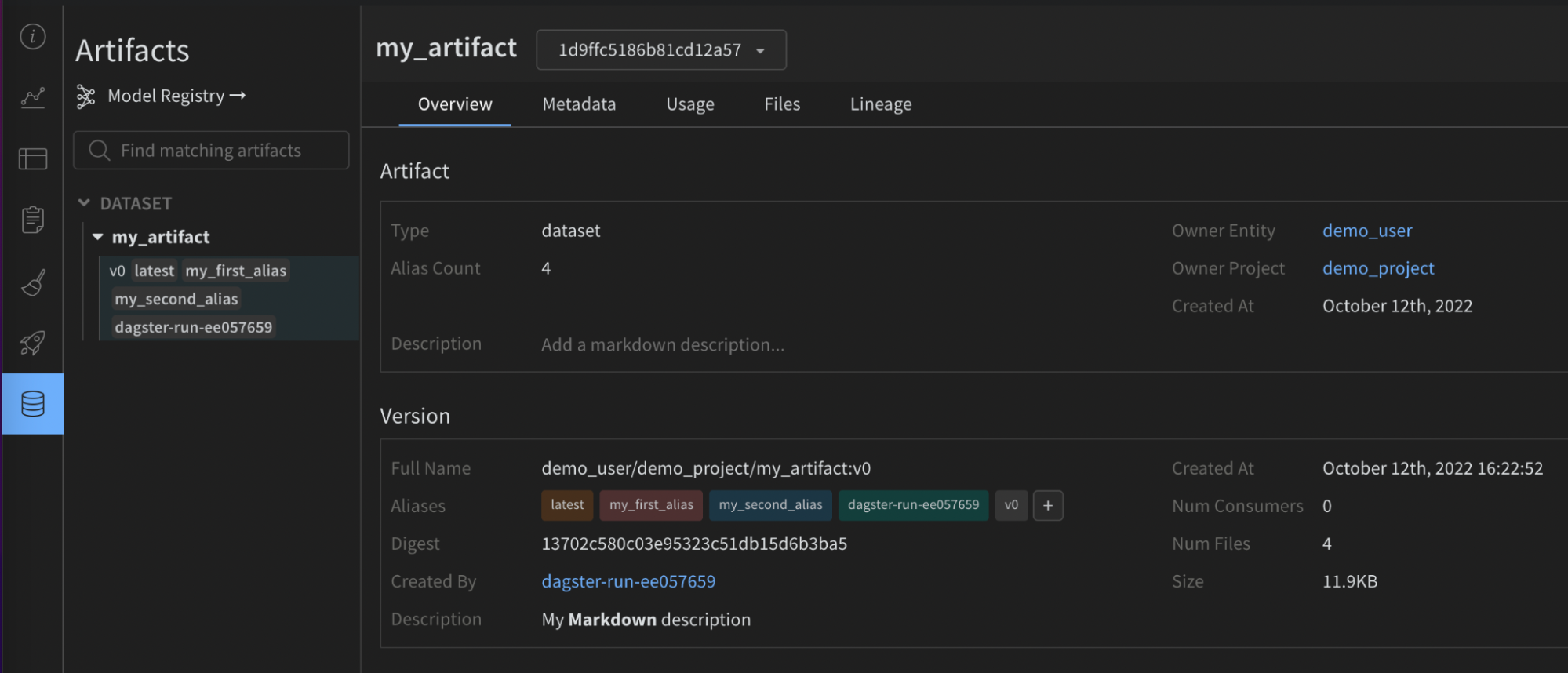Click the Model Registry graph icon
The image size is (1568, 673).
pos(85,96)
